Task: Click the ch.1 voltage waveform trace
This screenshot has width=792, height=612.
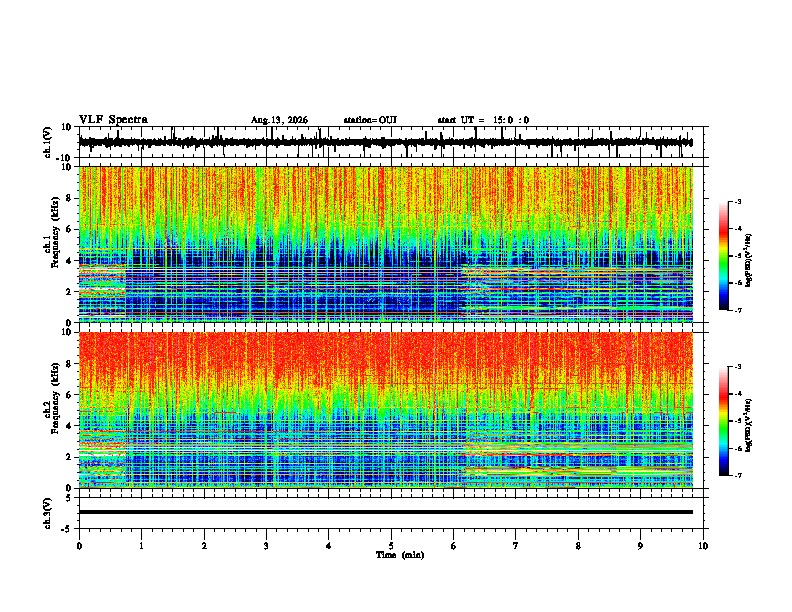Action: (x=385, y=142)
